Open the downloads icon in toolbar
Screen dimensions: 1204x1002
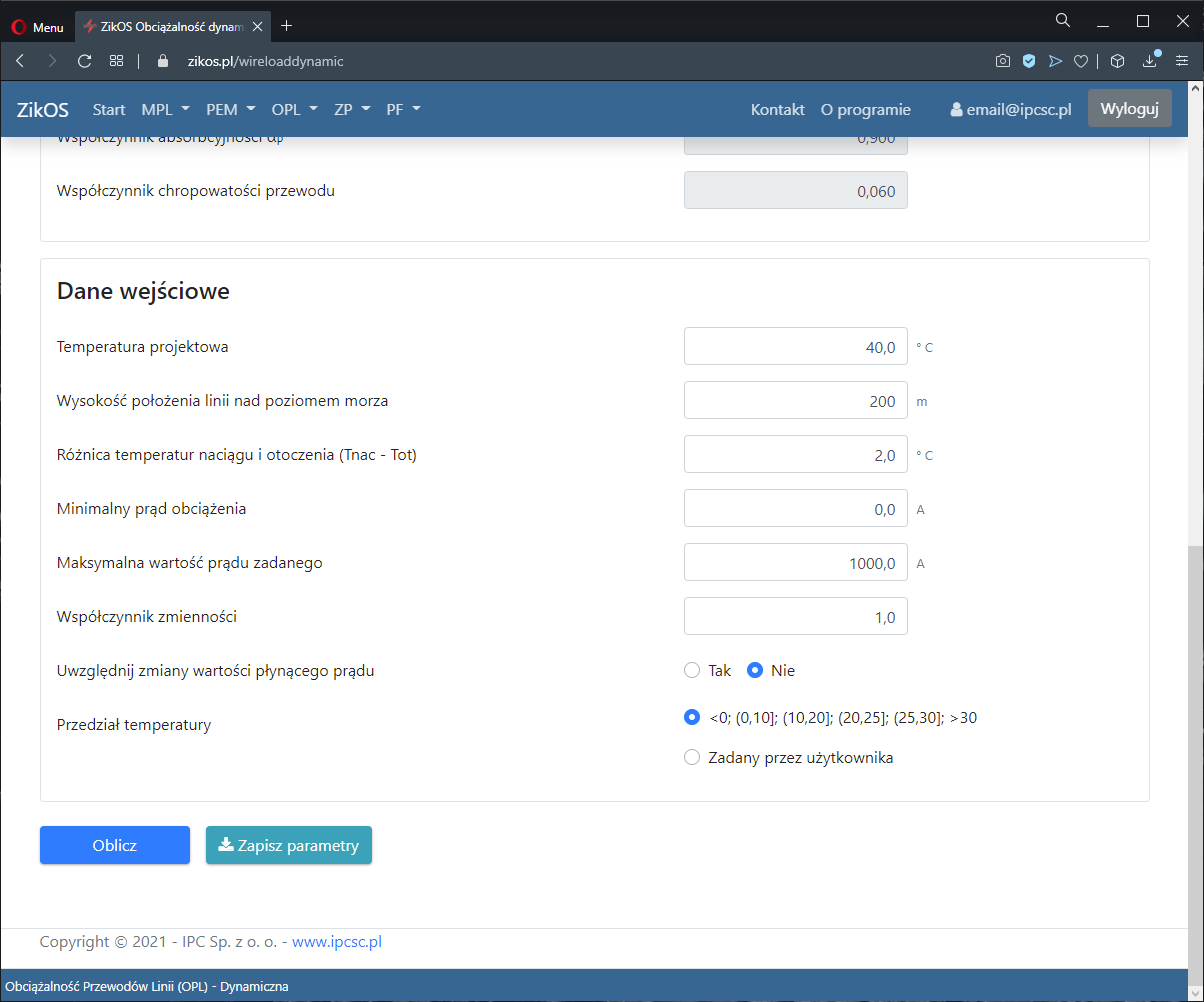tap(1150, 61)
